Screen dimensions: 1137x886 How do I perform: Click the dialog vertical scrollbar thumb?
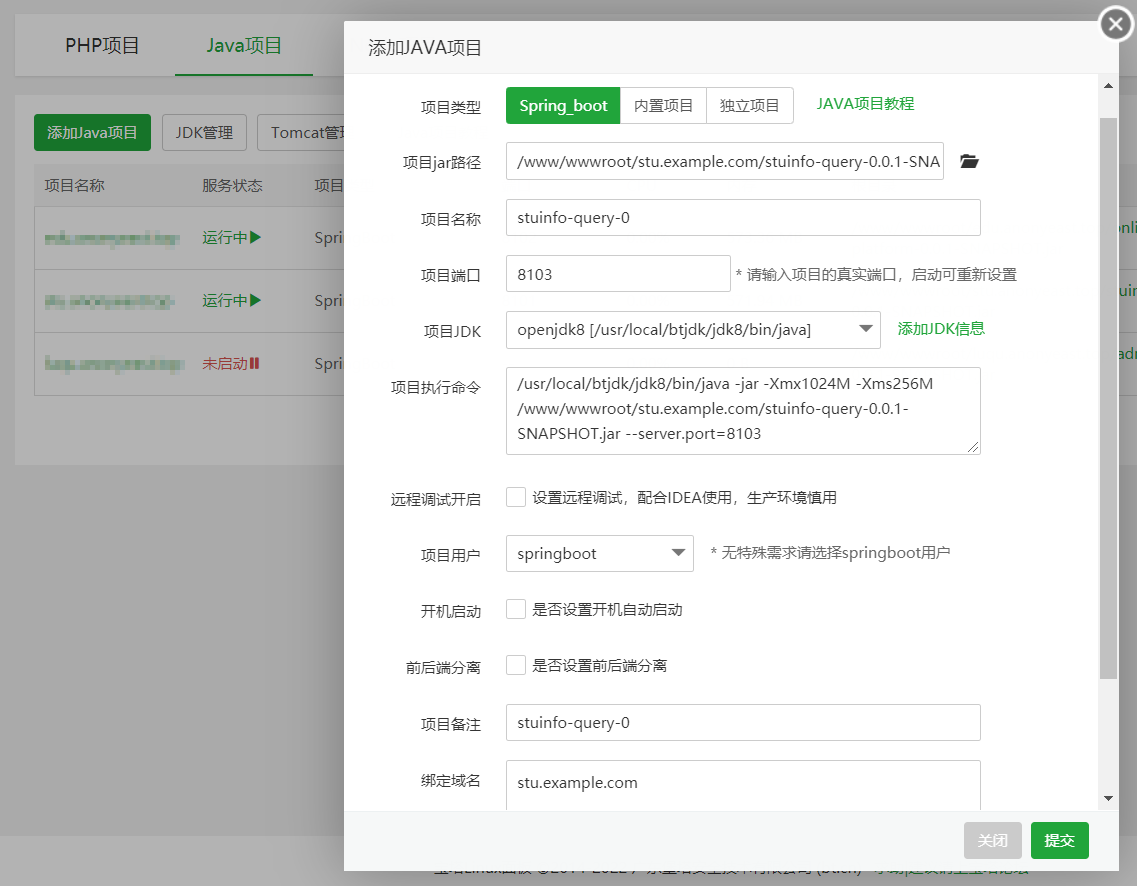coord(1108,398)
